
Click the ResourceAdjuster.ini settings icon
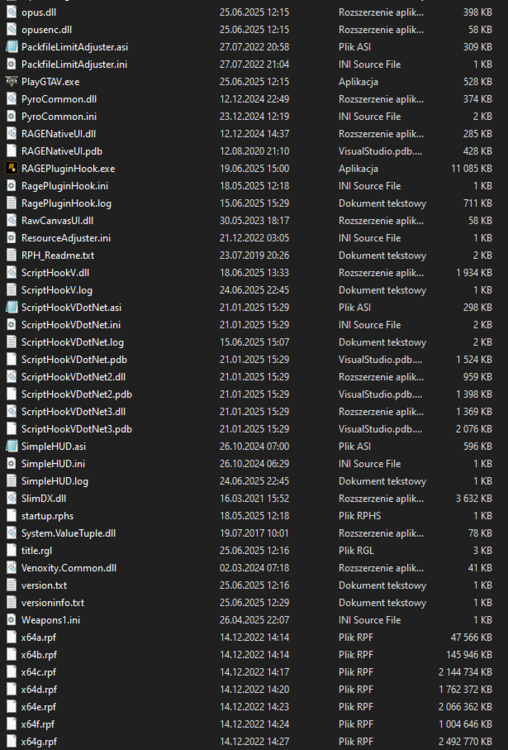tap(11, 238)
